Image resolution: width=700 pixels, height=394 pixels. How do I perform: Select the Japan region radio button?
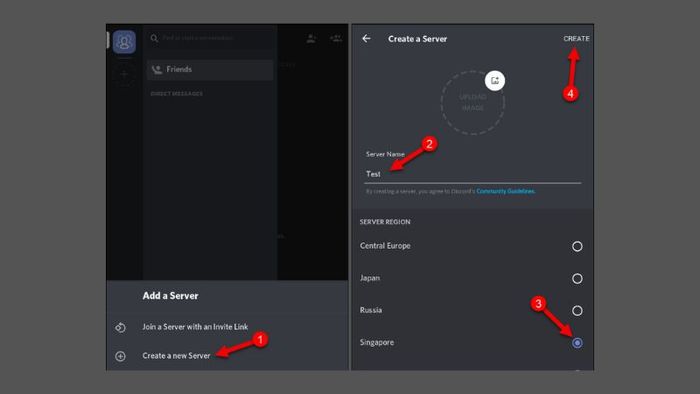pos(577,278)
